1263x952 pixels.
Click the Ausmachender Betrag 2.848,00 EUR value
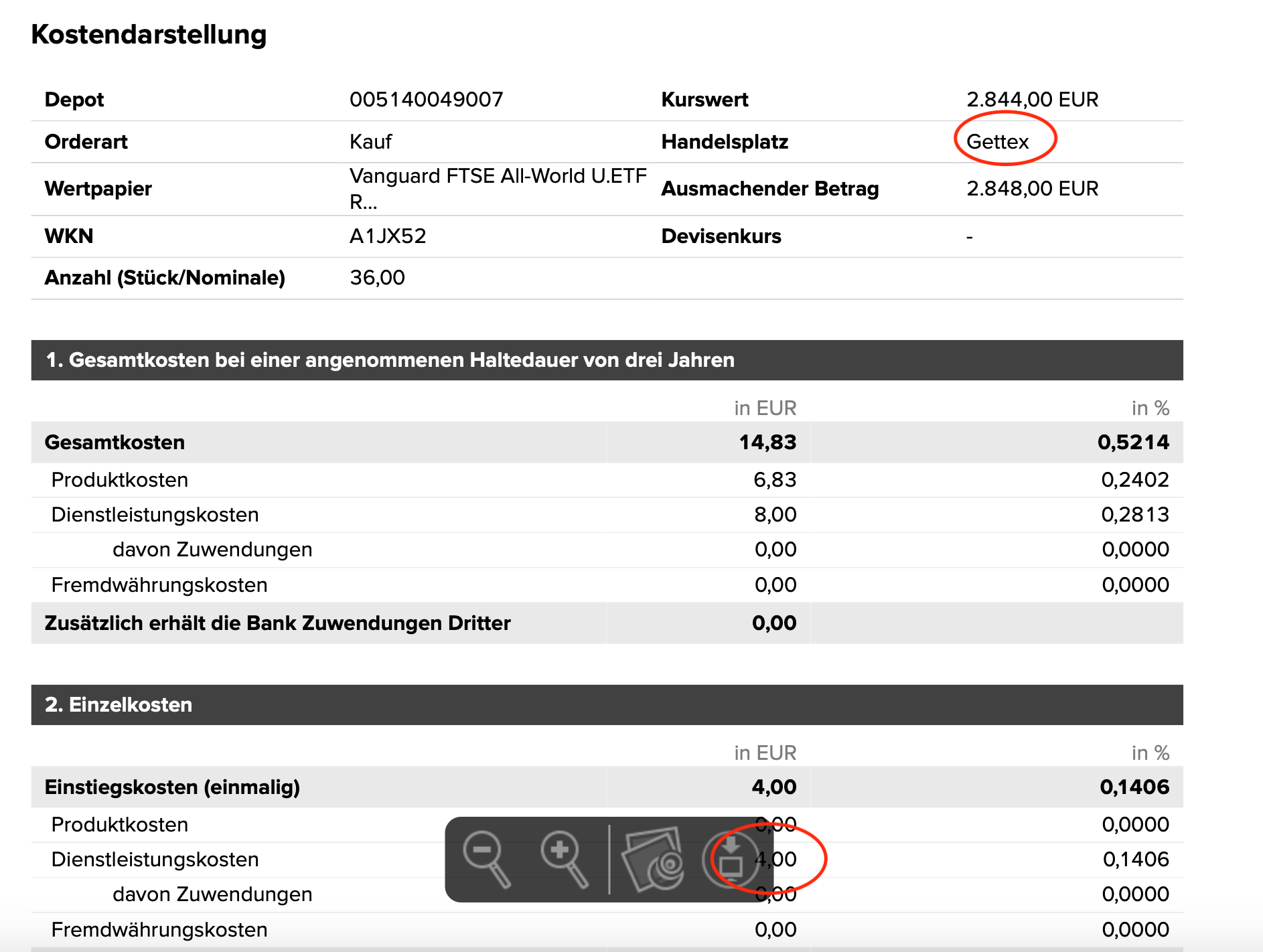click(x=1032, y=189)
